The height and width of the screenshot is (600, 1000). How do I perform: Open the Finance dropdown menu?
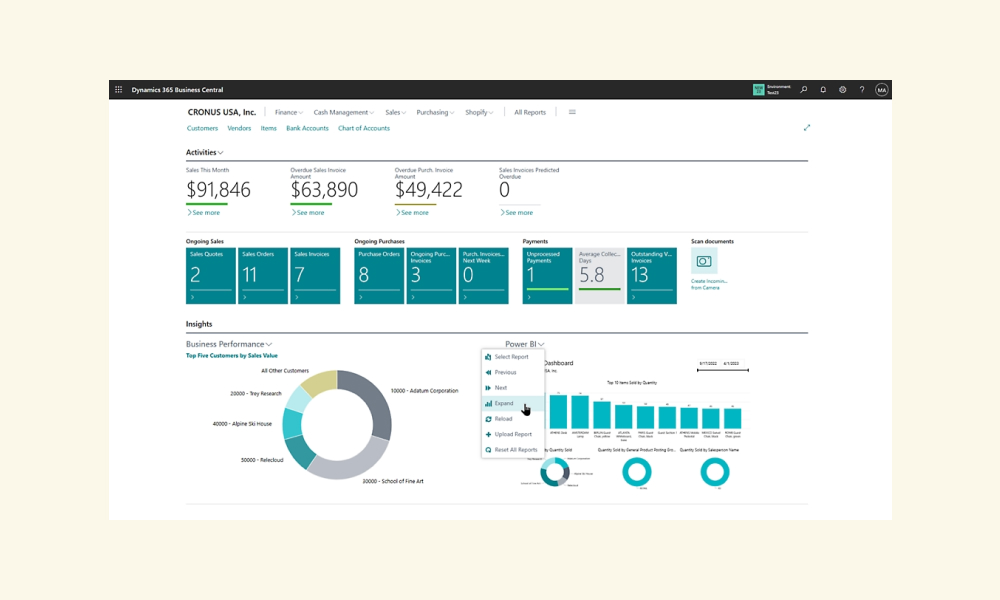pyautogui.click(x=289, y=112)
